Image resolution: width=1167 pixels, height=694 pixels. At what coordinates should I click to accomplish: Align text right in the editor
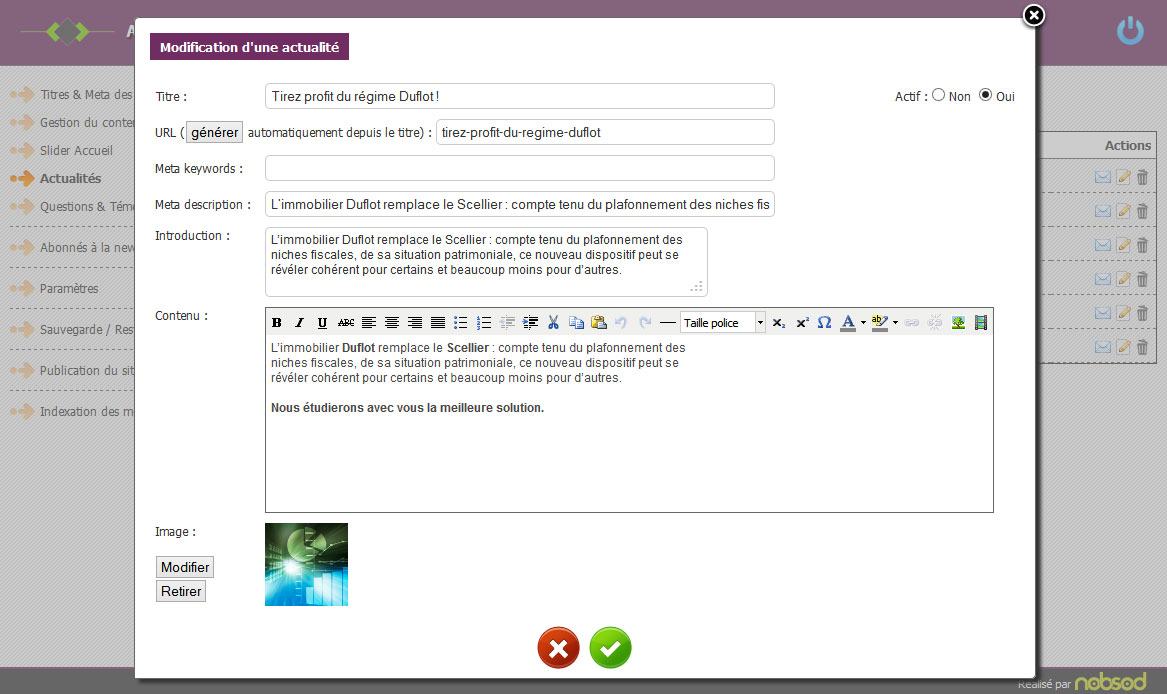415,322
